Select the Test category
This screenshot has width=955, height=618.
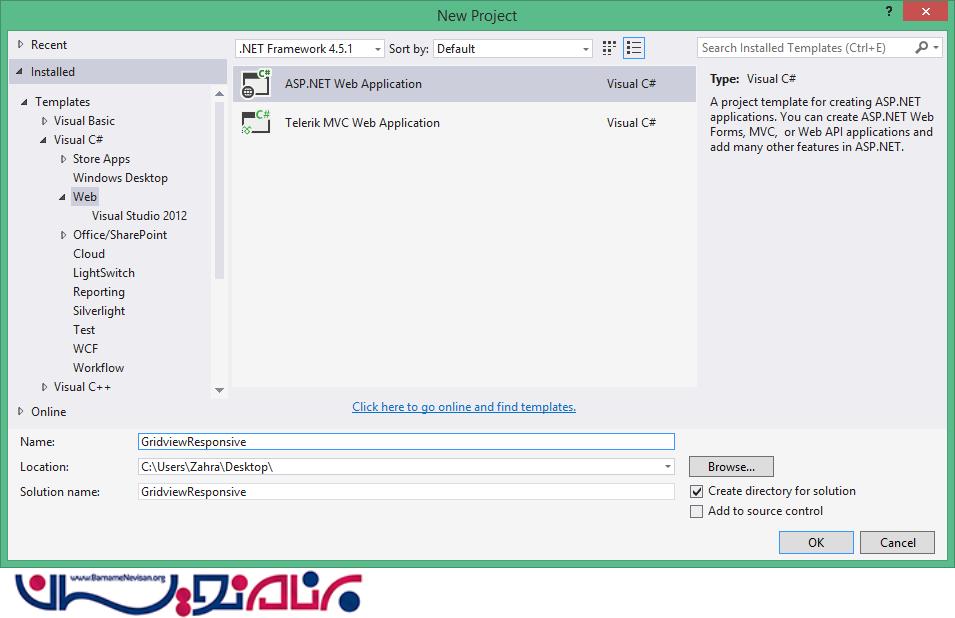tap(84, 330)
